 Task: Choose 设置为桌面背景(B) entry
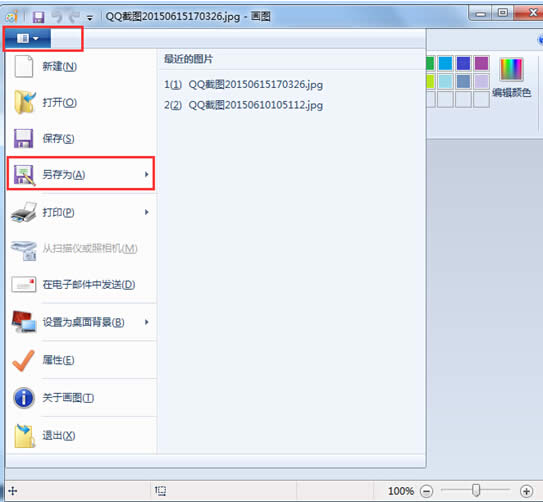pyautogui.click(x=81, y=322)
